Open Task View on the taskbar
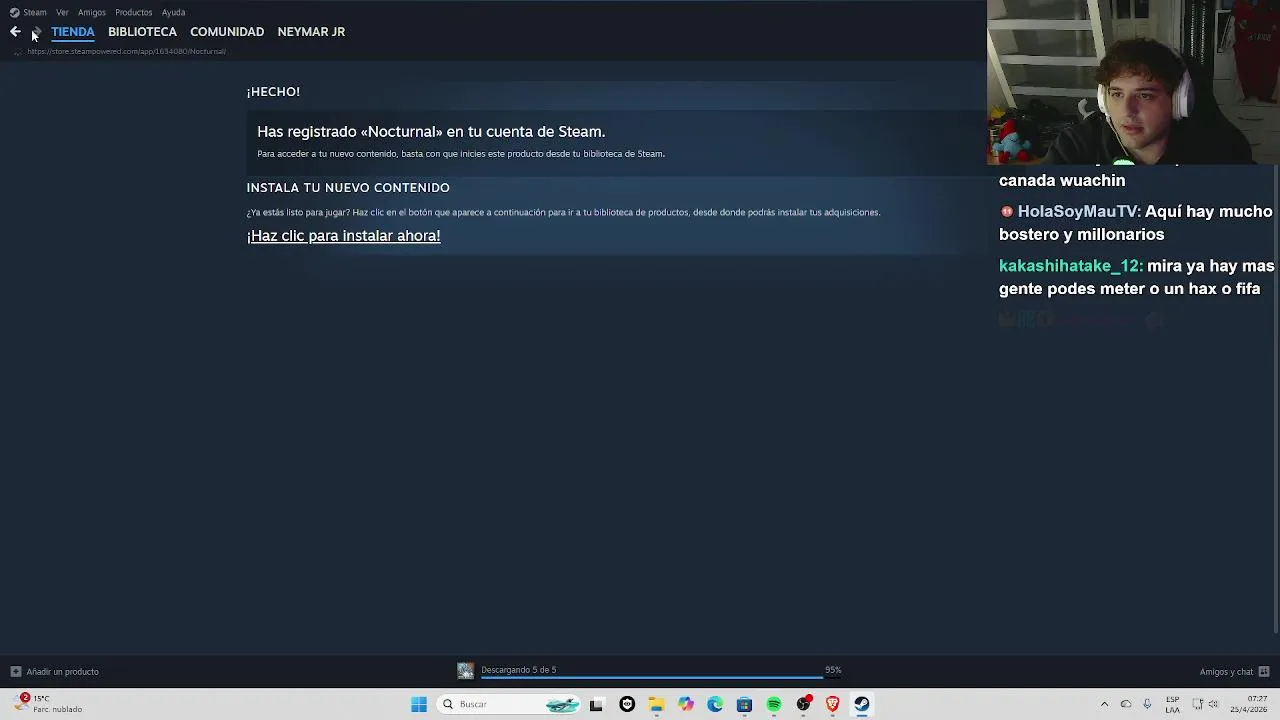1280x720 pixels. point(596,705)
